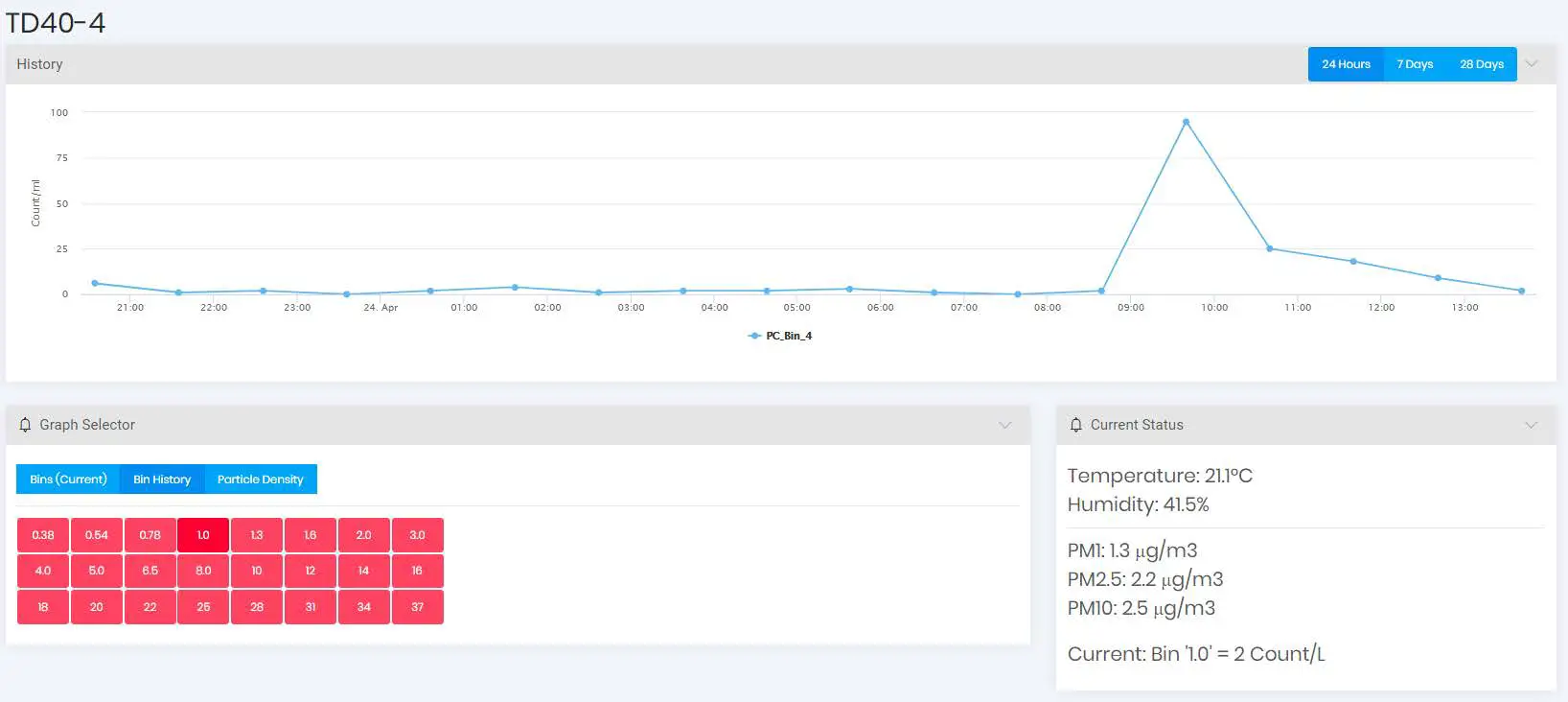The image size is (1568, 702).
Task: Click the peak data point on chart
Action: [x=1186, y=122]
